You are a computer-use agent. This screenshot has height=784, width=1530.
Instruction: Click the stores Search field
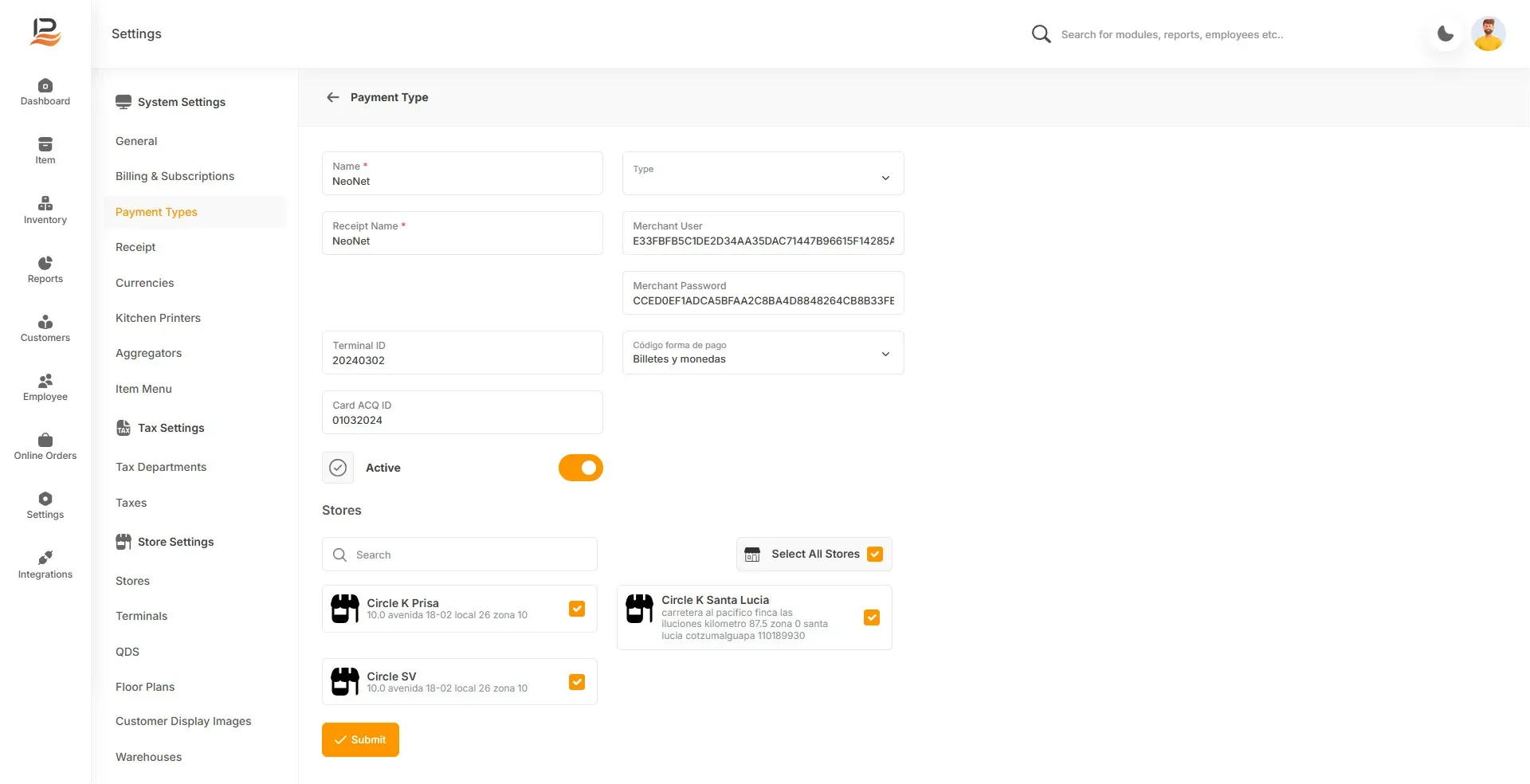coord(460,555)
